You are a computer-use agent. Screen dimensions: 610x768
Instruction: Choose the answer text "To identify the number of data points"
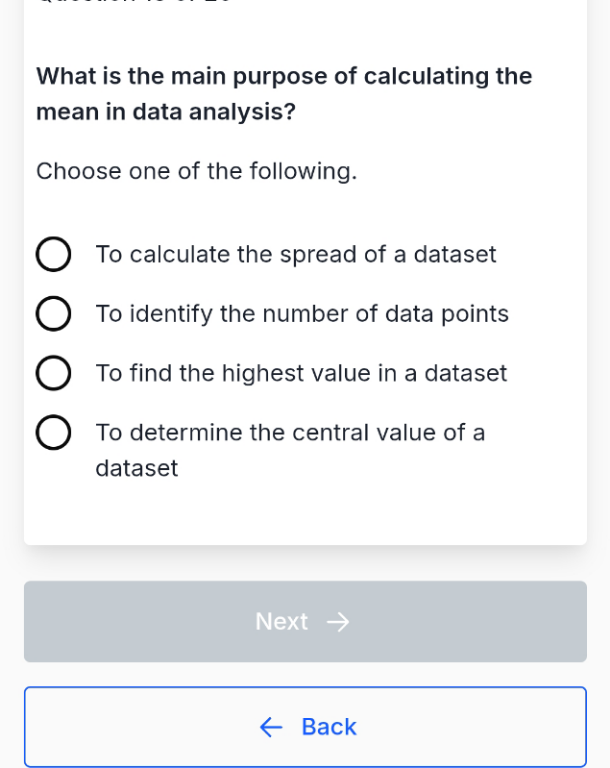[302, 314]
